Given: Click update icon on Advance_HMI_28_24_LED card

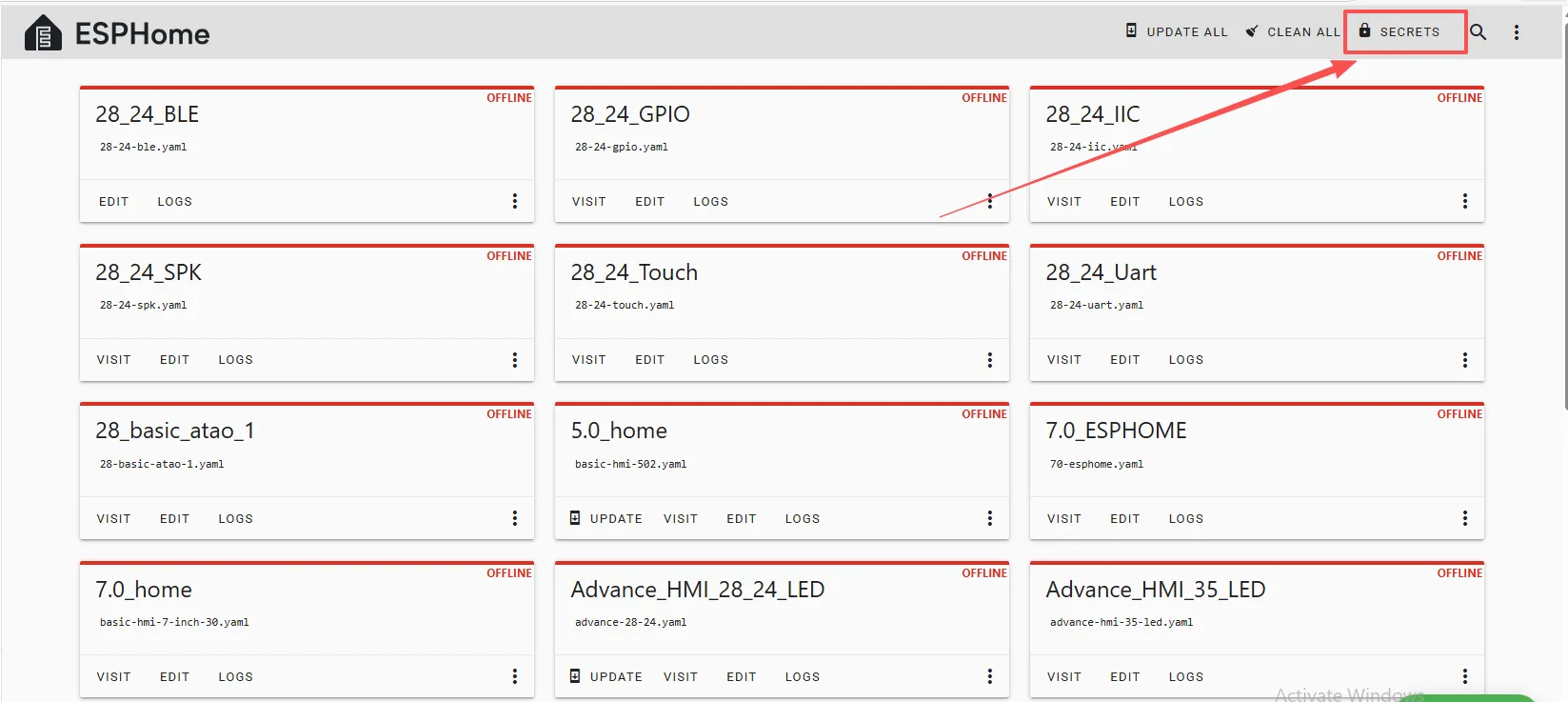Looking at the screenshot, I should pyautogui.click(x=575, y=676).
